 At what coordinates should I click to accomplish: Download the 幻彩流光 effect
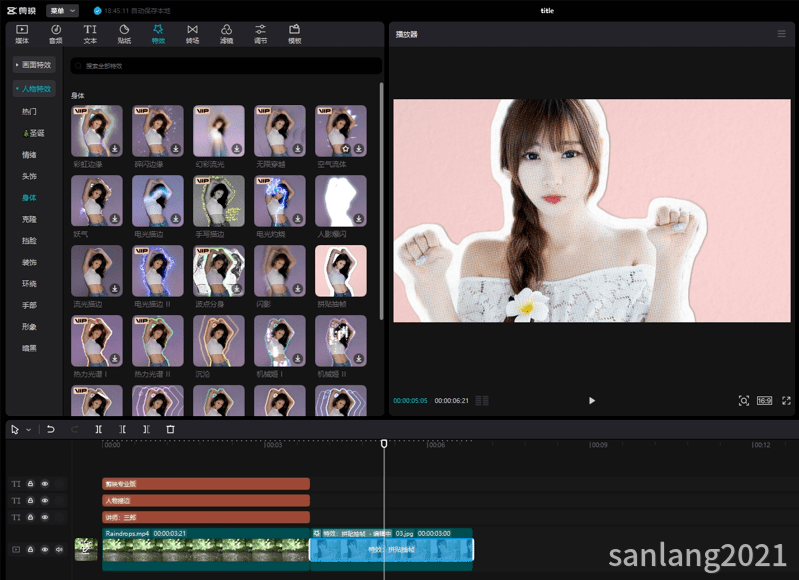(237, 149)
